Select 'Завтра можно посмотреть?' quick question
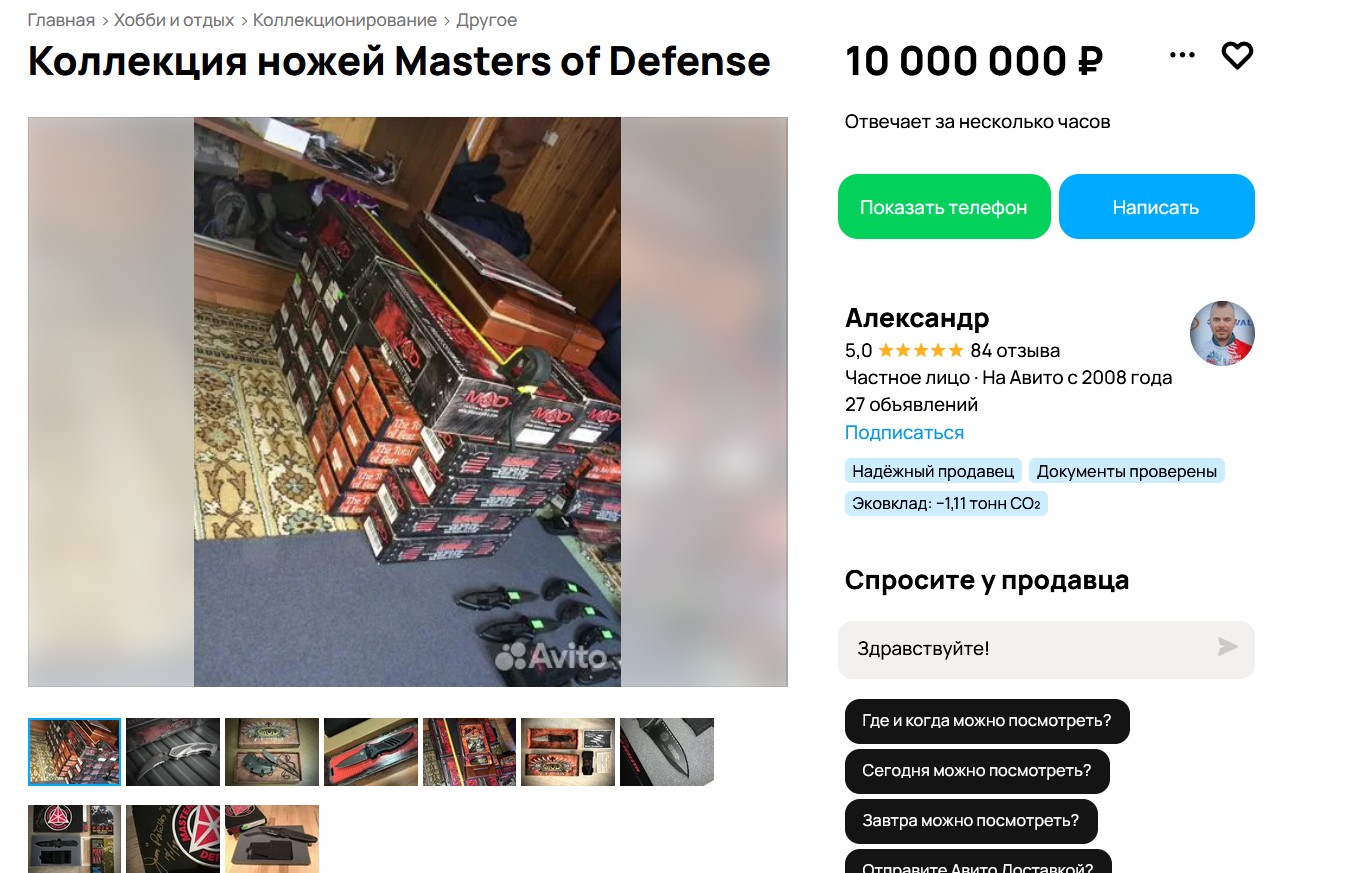Image resolution: width=1351 pixels, height=873 pixels. point(971,821)
